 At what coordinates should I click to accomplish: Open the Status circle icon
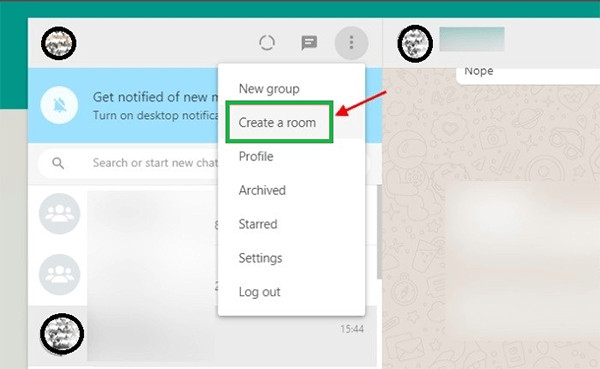[267, 42]
